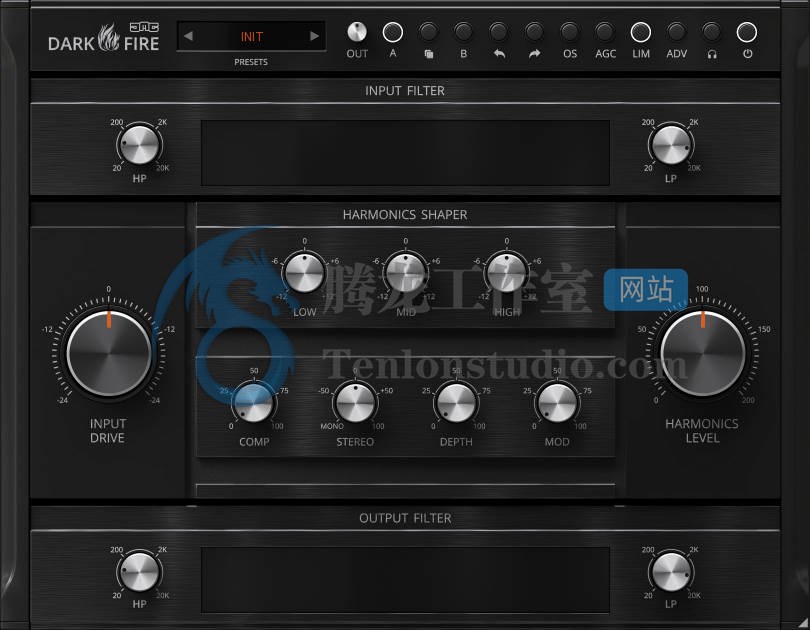Disable the LIM limiter button
The width and height of the screenshot is (810, 630).
(x=641, y=33)
